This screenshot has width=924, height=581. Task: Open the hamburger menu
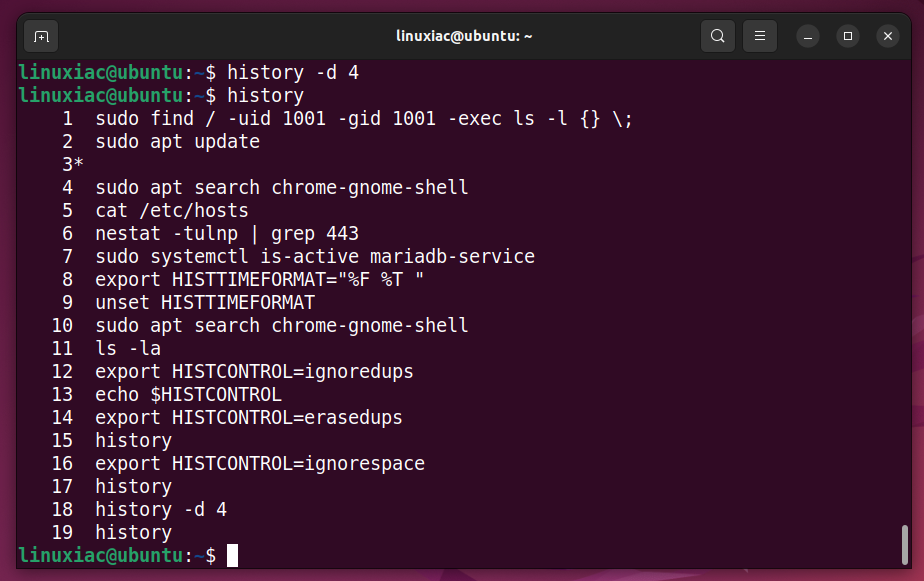coord(760,37)
